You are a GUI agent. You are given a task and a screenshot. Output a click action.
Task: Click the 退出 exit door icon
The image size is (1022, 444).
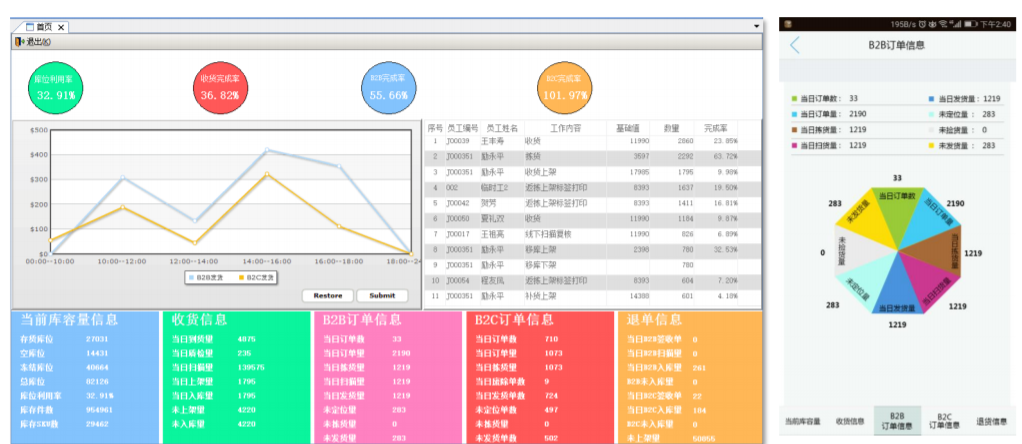[x=19, y=42]
